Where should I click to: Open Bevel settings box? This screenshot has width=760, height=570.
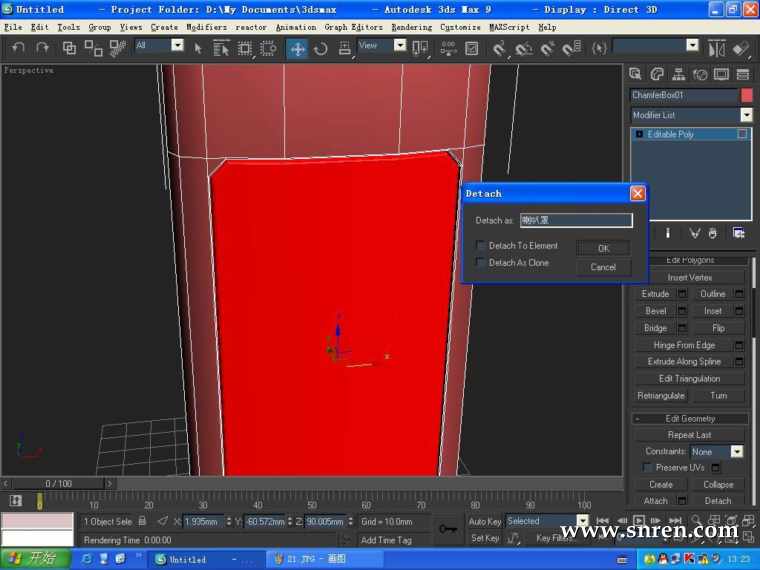coord(682,311)
